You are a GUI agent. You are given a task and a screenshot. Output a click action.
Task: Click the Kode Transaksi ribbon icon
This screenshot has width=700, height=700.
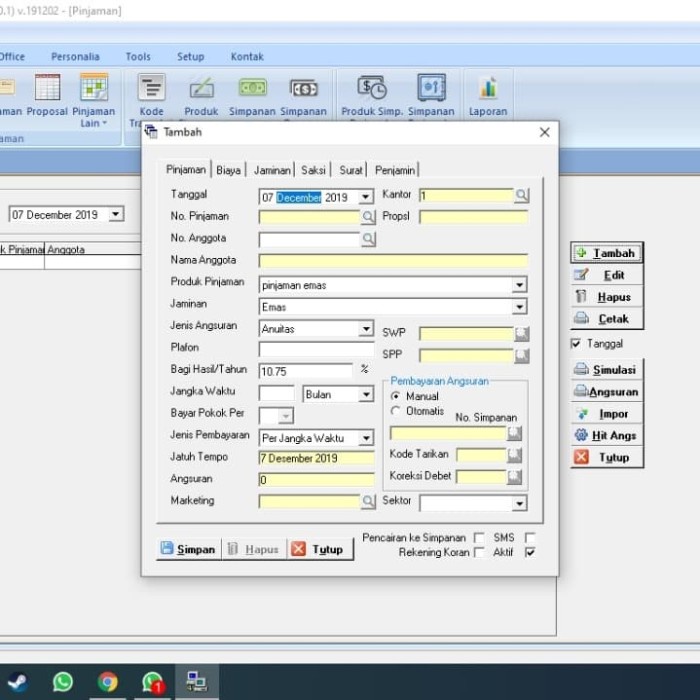[x=152, y=87]
